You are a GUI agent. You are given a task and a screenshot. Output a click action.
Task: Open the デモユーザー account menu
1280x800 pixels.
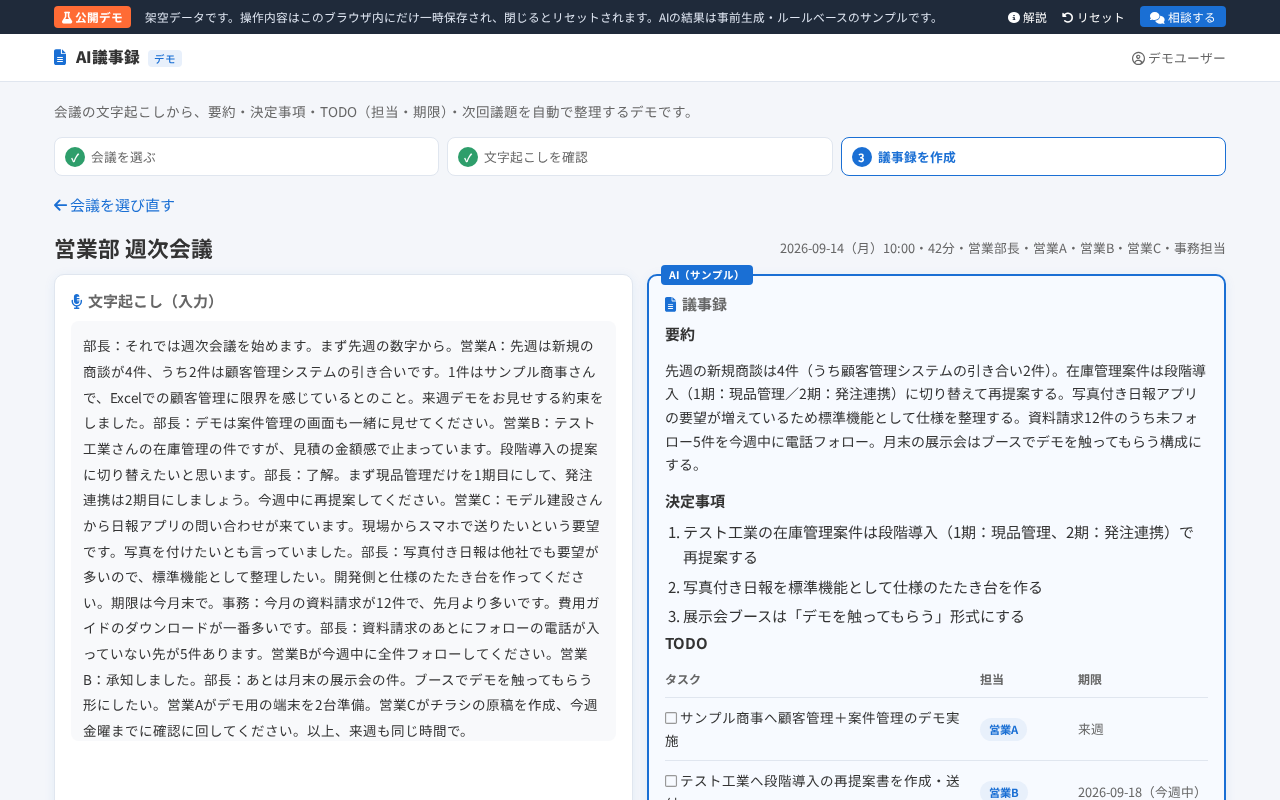[x=1178, y=58]
